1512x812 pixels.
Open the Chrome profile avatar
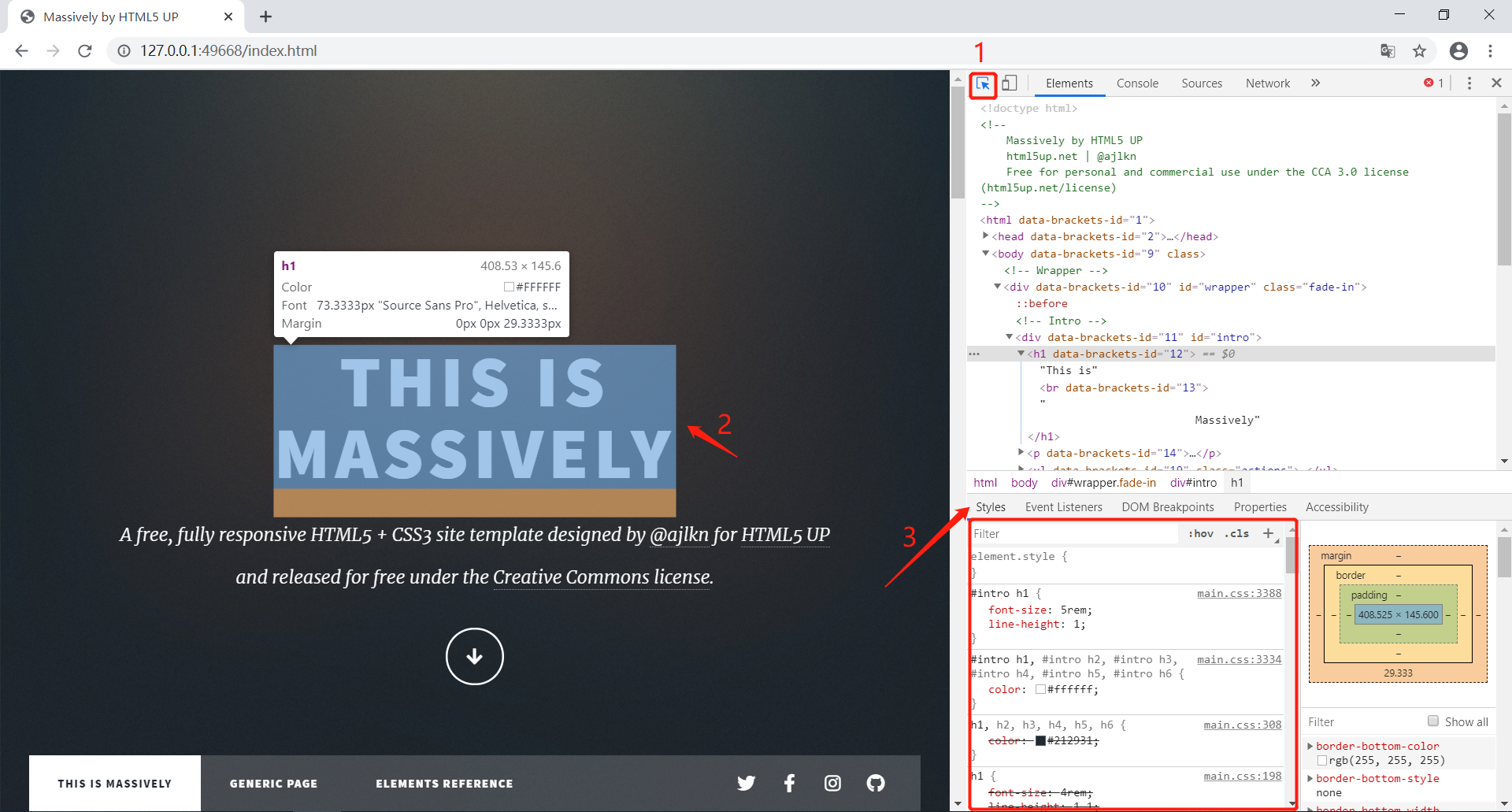pos(1458,50)
